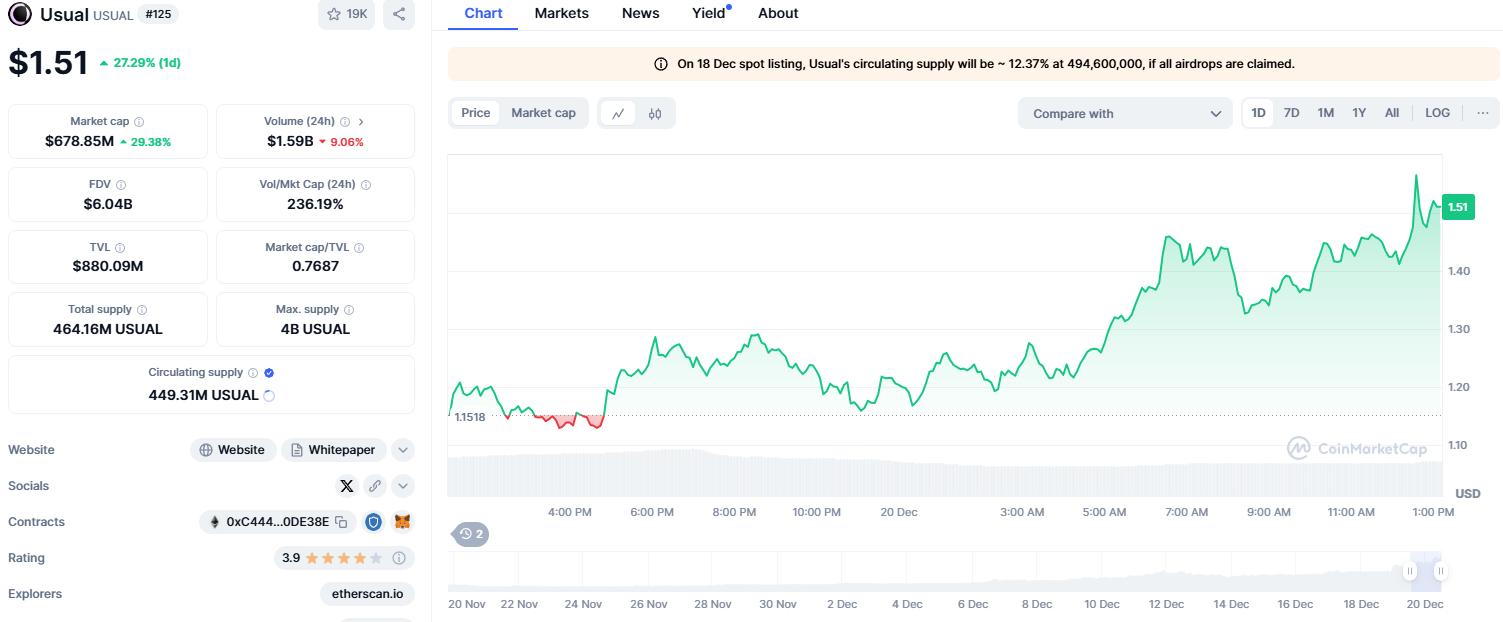Select the Market cap chart toggle
1503x622 pixels.
[x=544, y=113]
